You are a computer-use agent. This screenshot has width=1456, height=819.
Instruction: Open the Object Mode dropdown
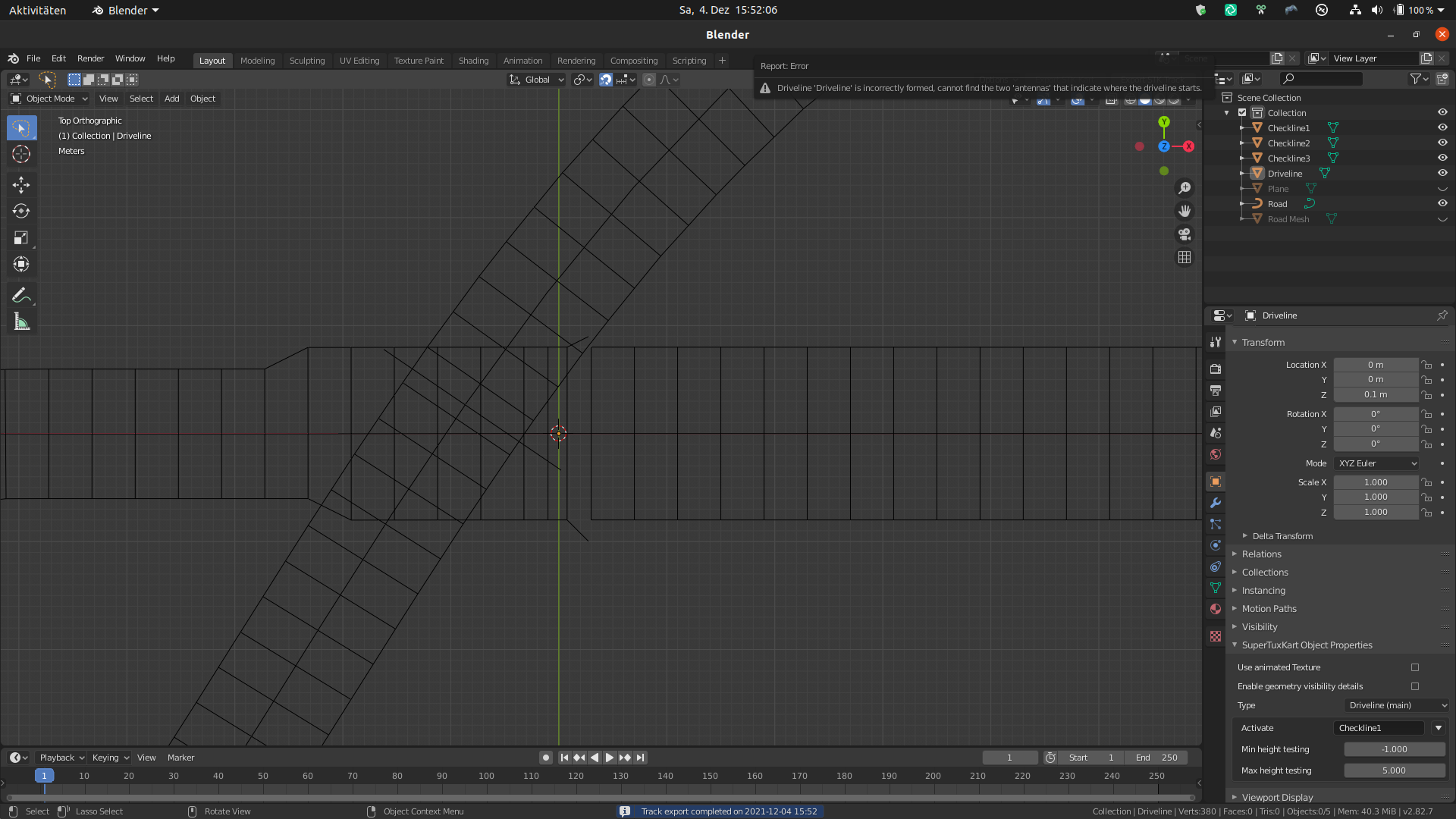49,99
